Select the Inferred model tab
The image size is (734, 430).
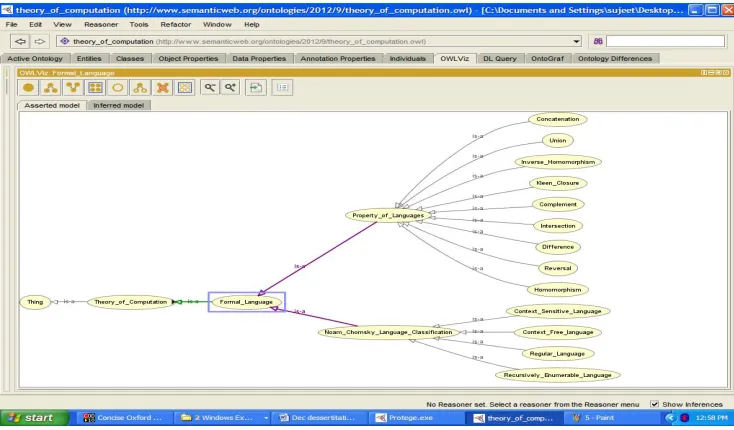pos(118,105)
